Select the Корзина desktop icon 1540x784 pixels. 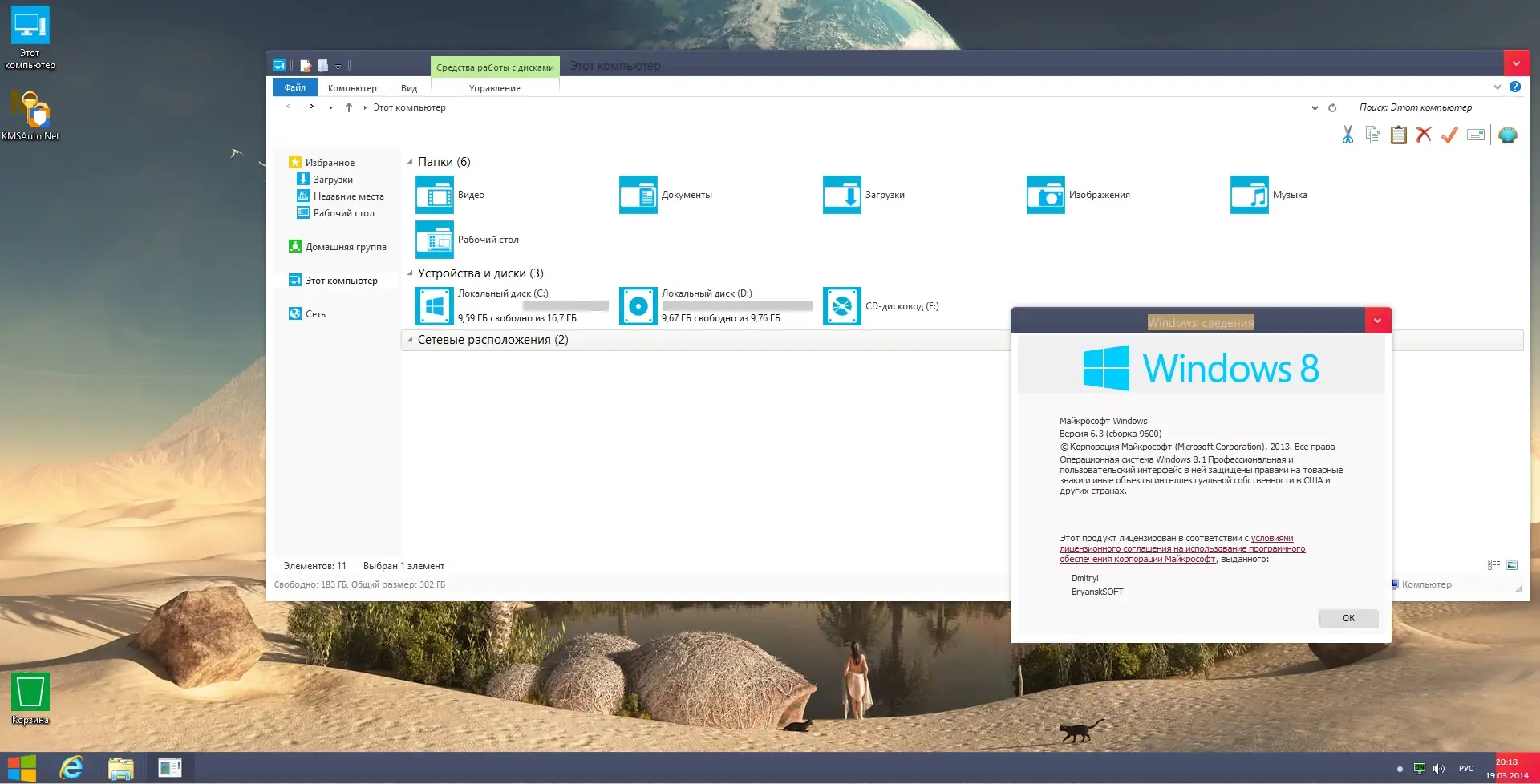(30, 699)
